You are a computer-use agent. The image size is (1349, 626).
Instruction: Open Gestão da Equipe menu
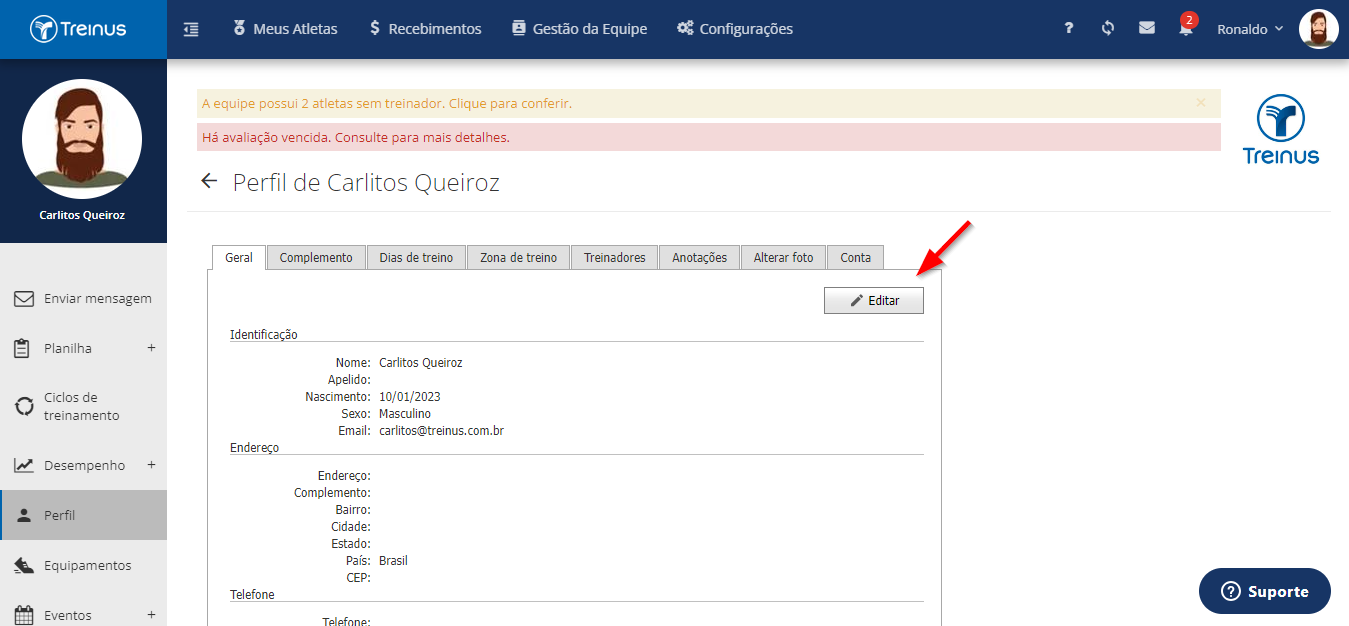coord(579,29)
